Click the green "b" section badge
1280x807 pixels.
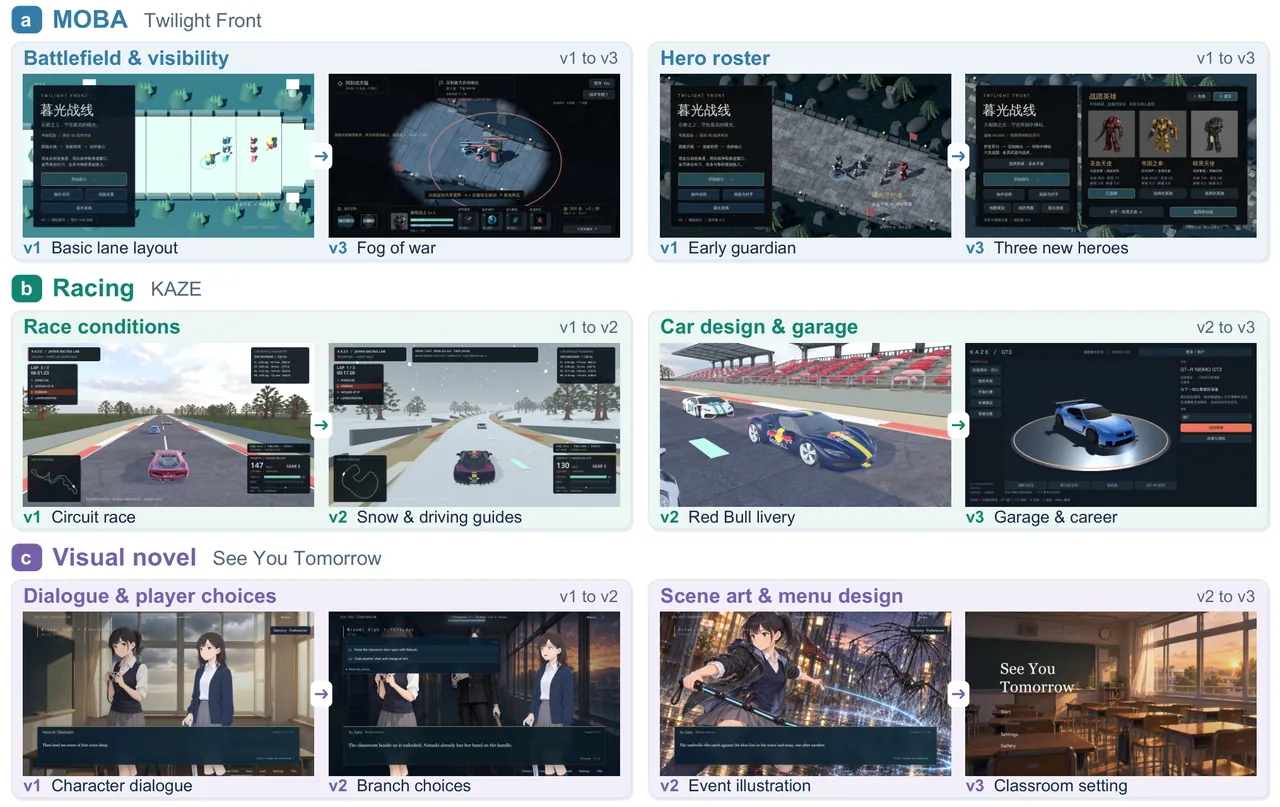[x=26, y=289]
